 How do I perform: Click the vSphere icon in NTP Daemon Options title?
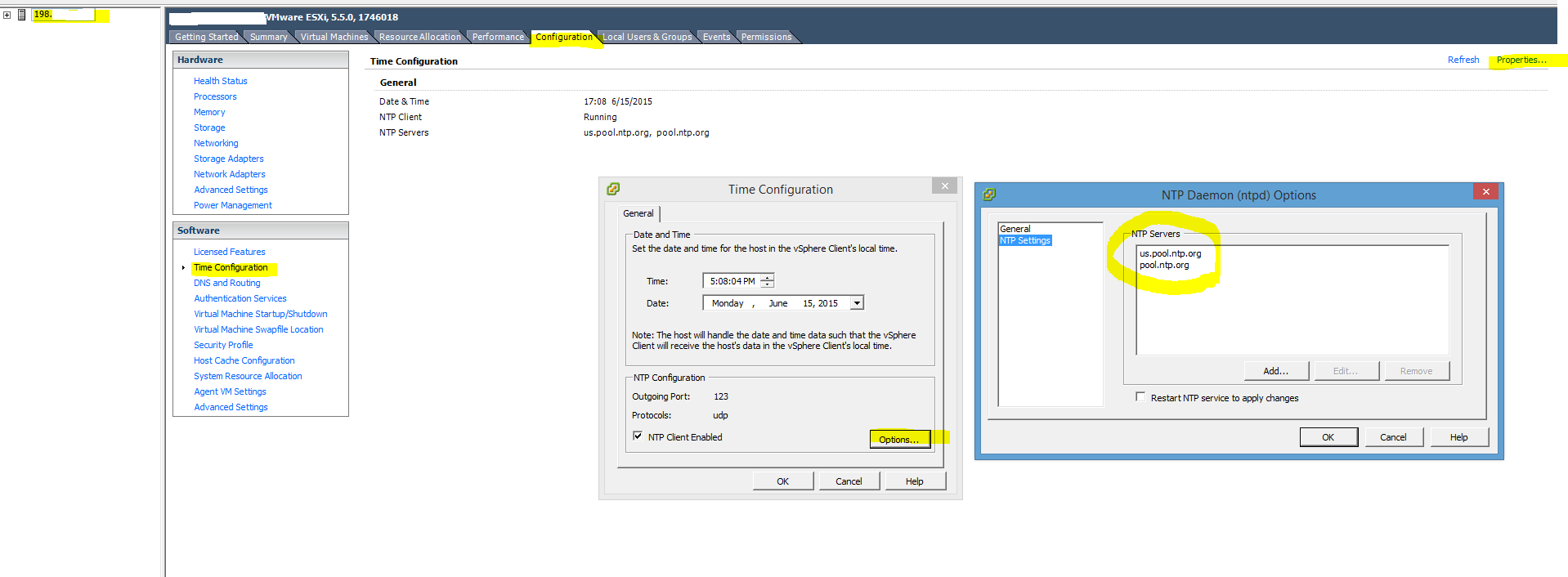[989, 195]
